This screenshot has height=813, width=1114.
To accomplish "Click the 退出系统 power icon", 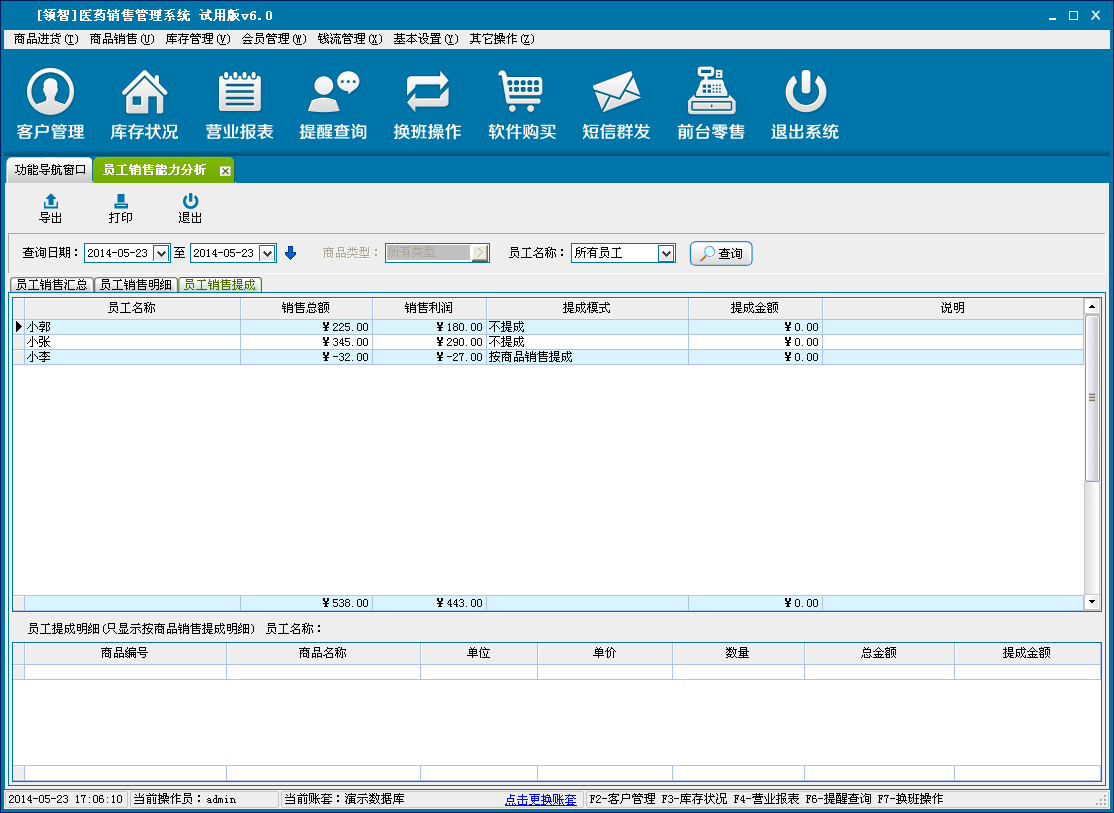I will tap(805, 94).
